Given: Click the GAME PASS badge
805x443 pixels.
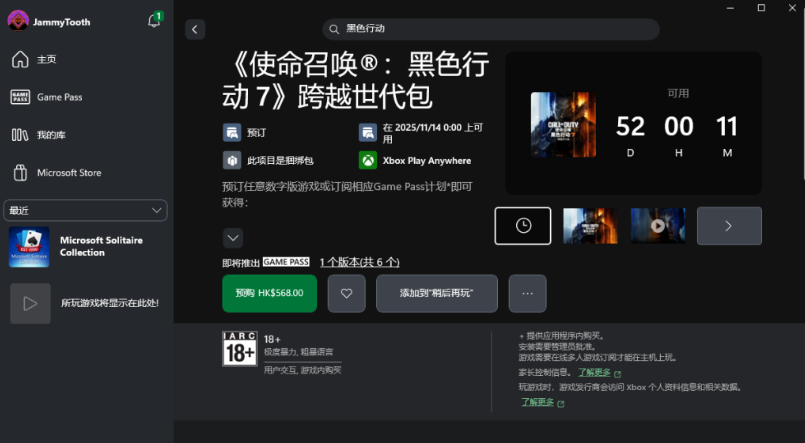Looking at the screenshot, I should [x=286, y=262].
